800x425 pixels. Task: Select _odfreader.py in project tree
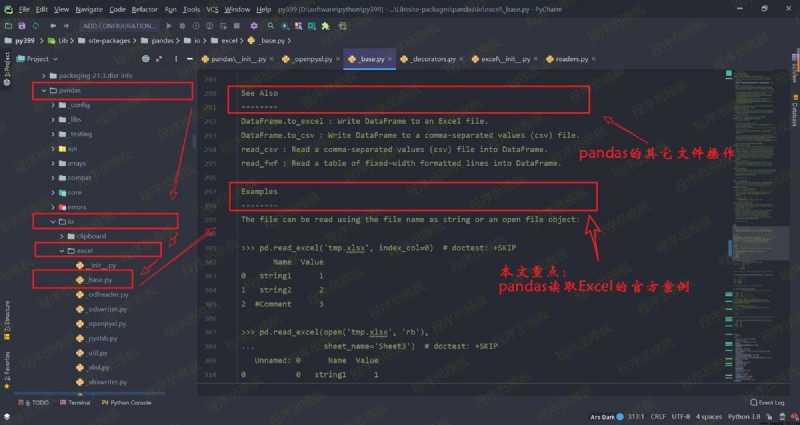coord(102,294)
